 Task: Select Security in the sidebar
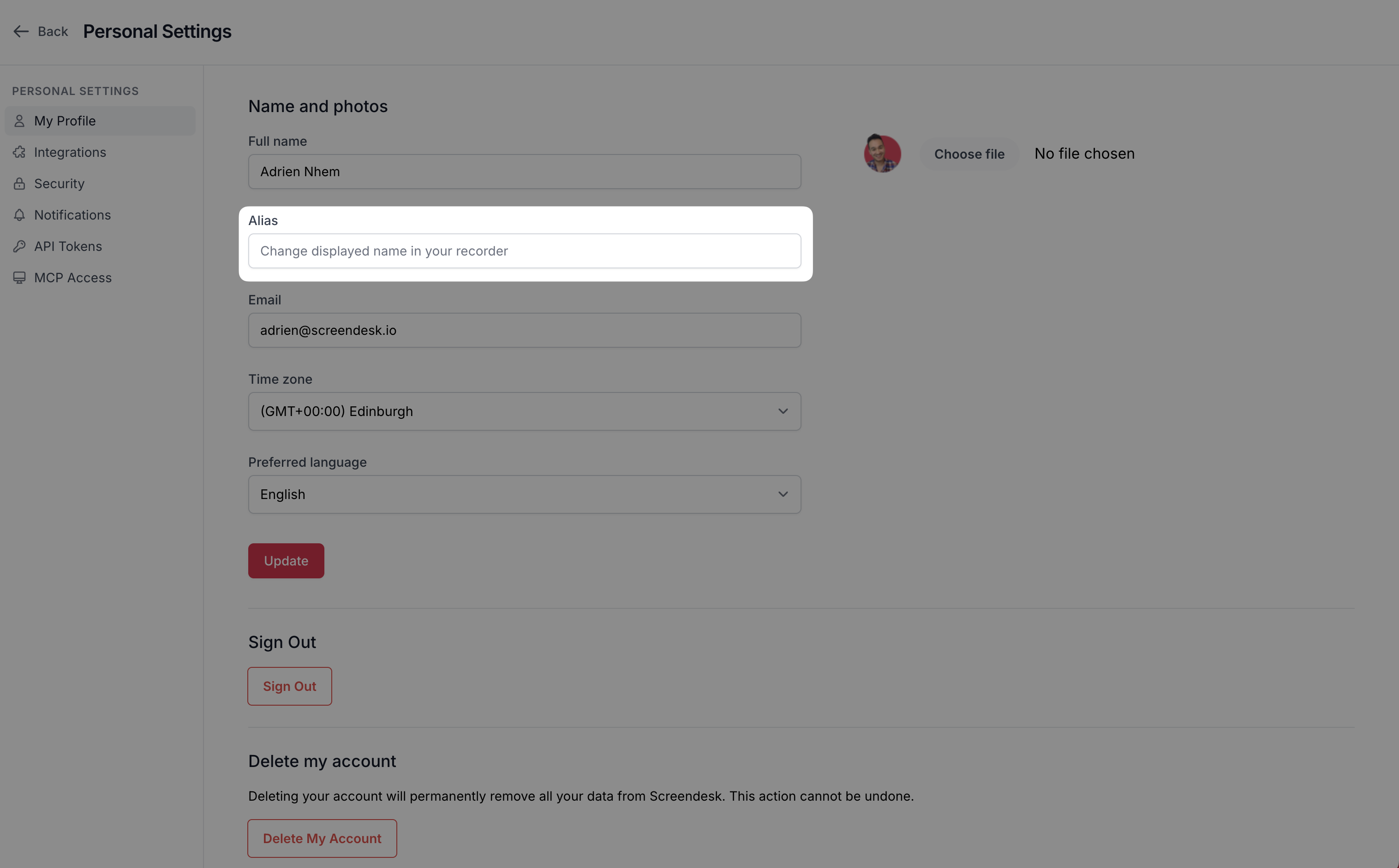click(59, 184)
